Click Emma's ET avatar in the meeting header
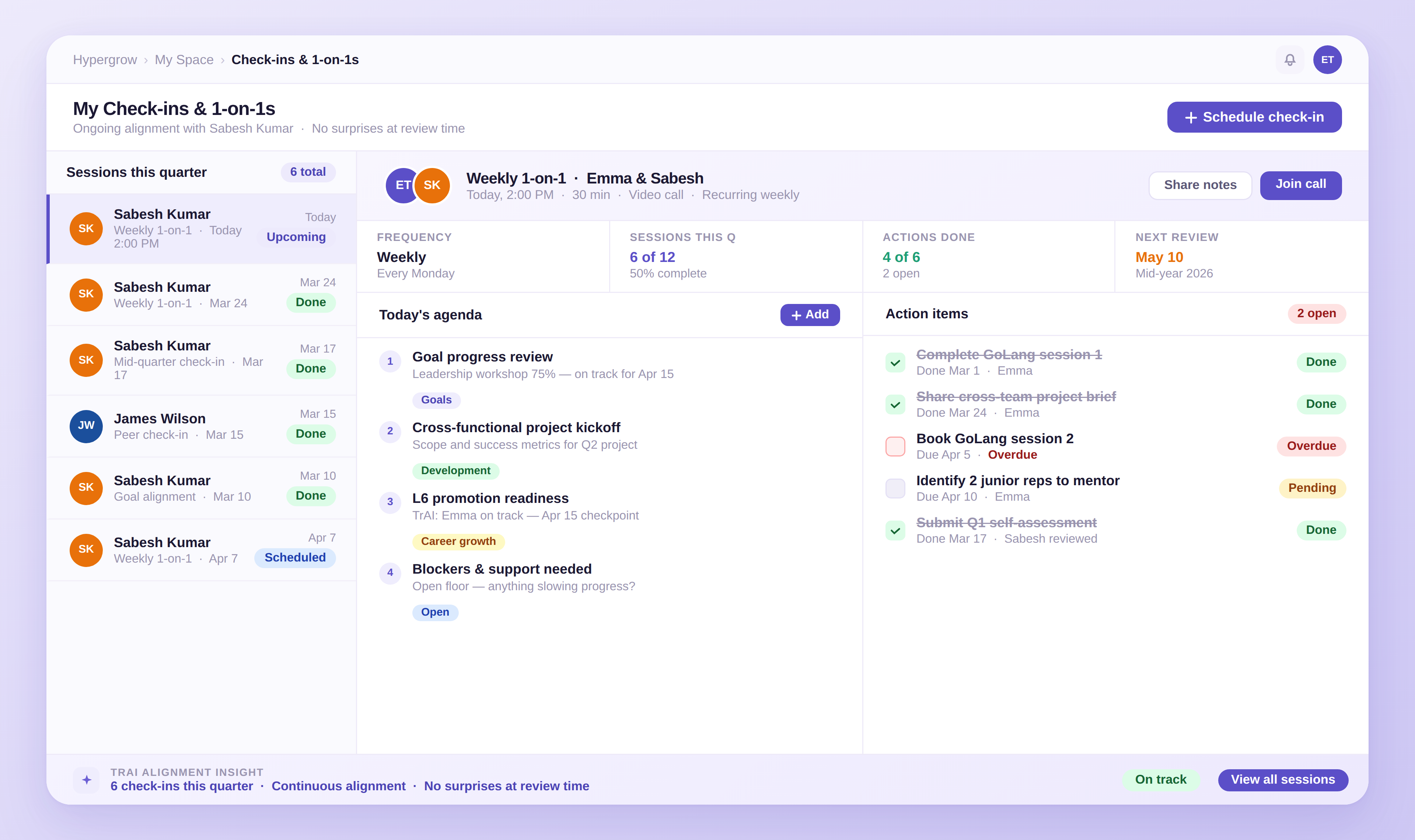The image size is (1415, 840). click(403, 185)
